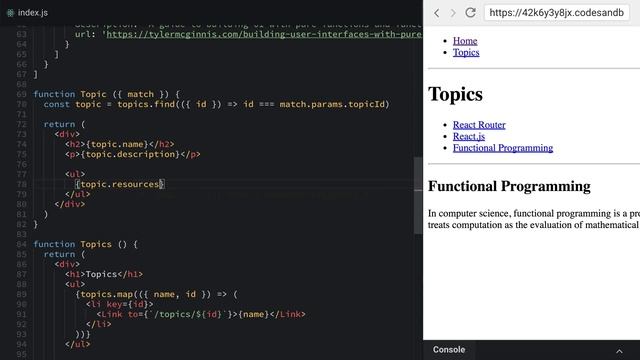Viewport: 640px width, 360px height.
Task: Follow the Home link in preview
Action: click(465, 41)
